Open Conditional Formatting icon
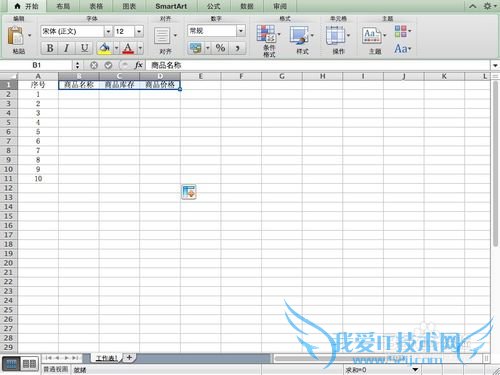Image resolution: width=500 pixels, height=375 pixels. (266, 34)
